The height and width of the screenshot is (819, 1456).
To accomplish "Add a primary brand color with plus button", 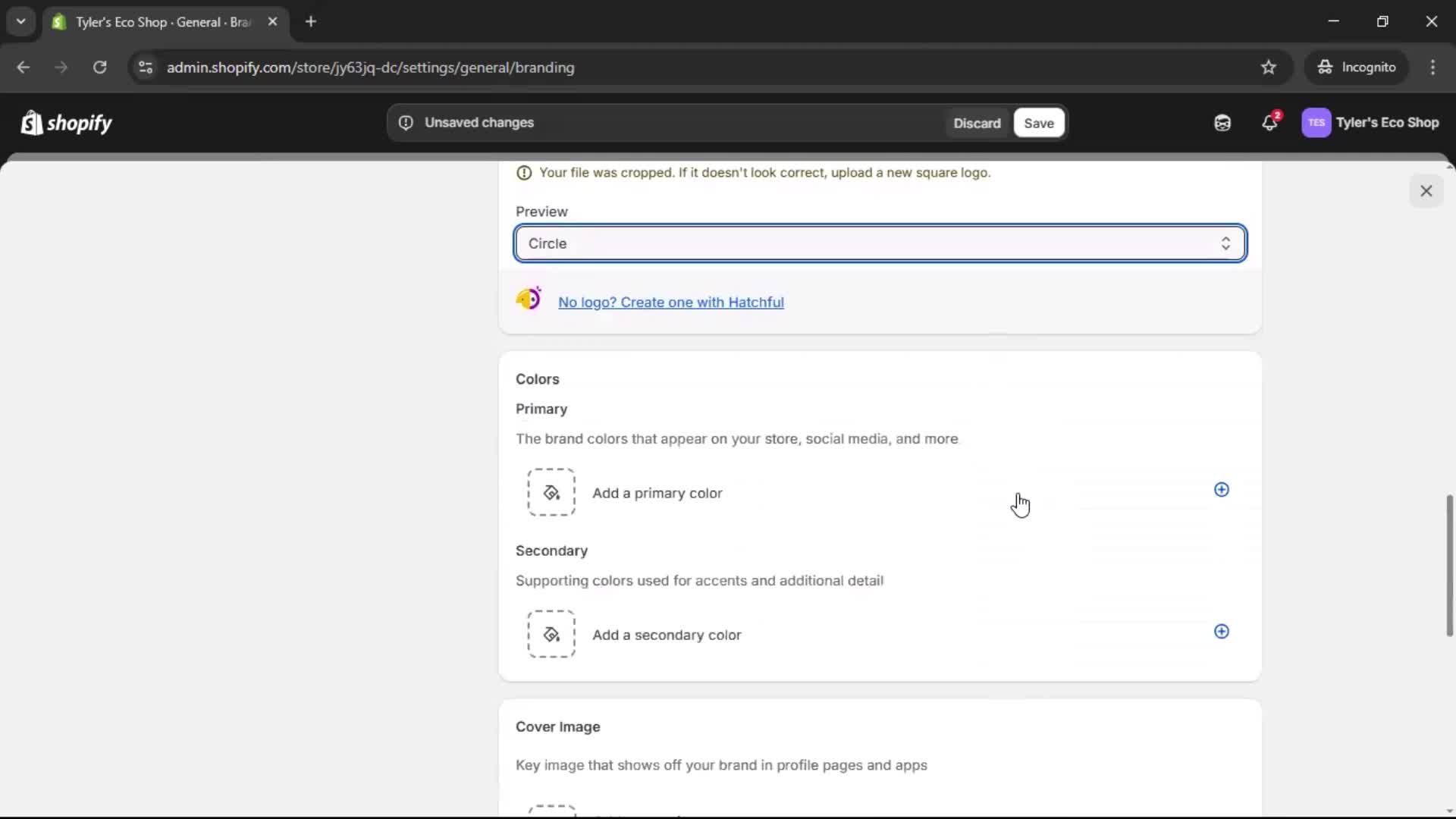I will tap(1221, 491).
